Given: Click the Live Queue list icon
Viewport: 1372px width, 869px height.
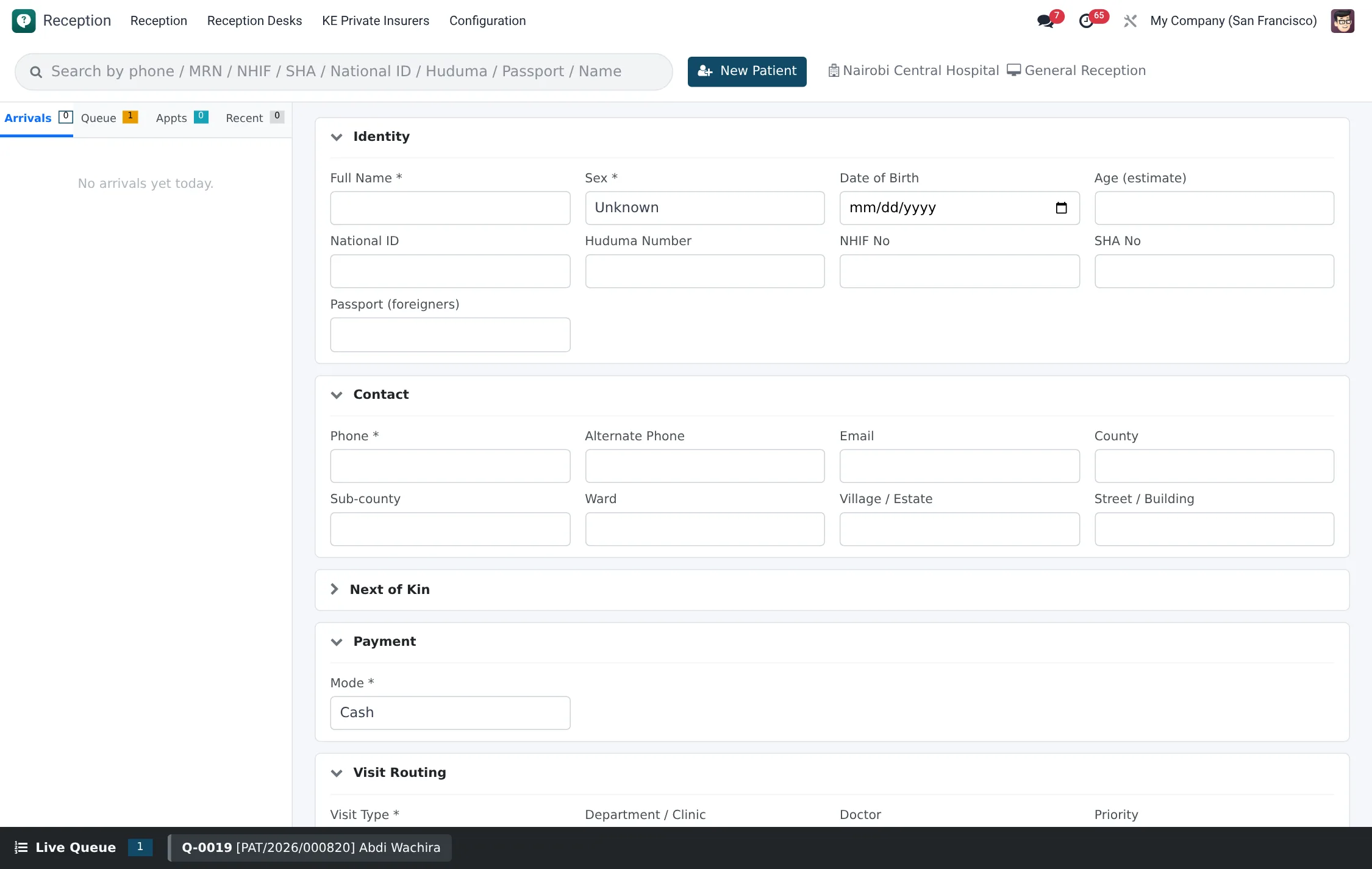Looking at the screenshot, I should [21, 847].
